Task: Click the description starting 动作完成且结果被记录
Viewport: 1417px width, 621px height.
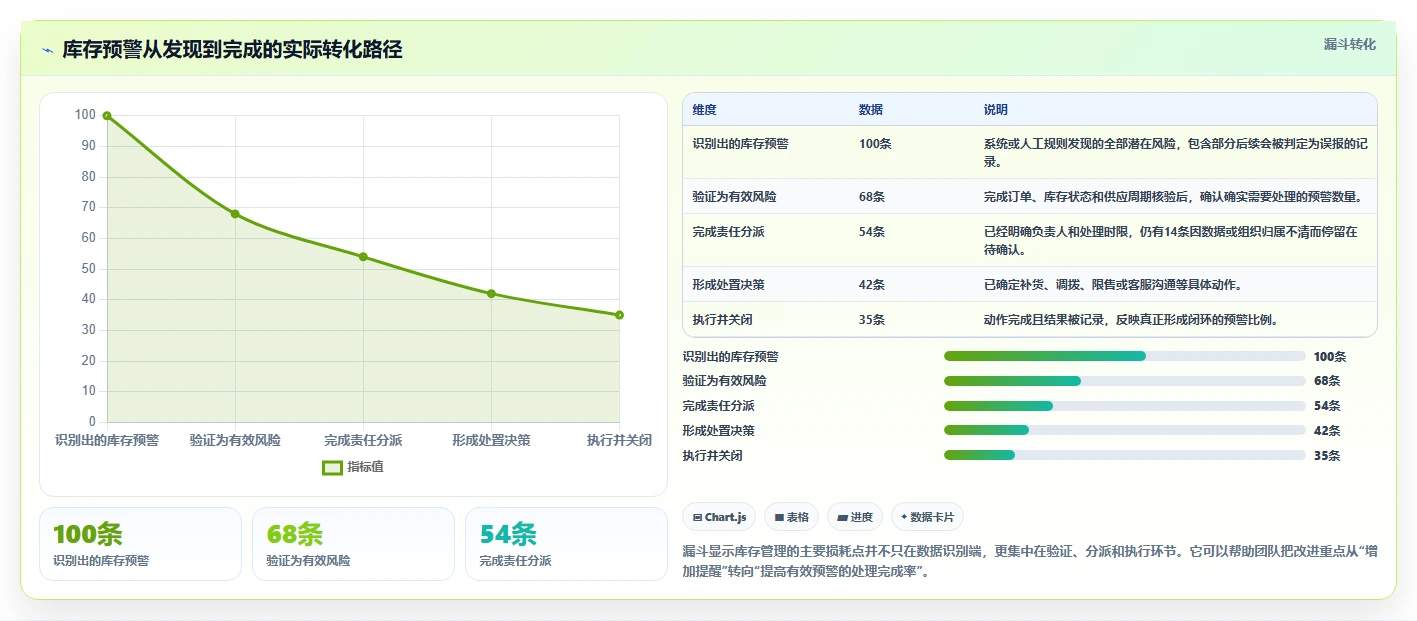Action: [1132, 320]
